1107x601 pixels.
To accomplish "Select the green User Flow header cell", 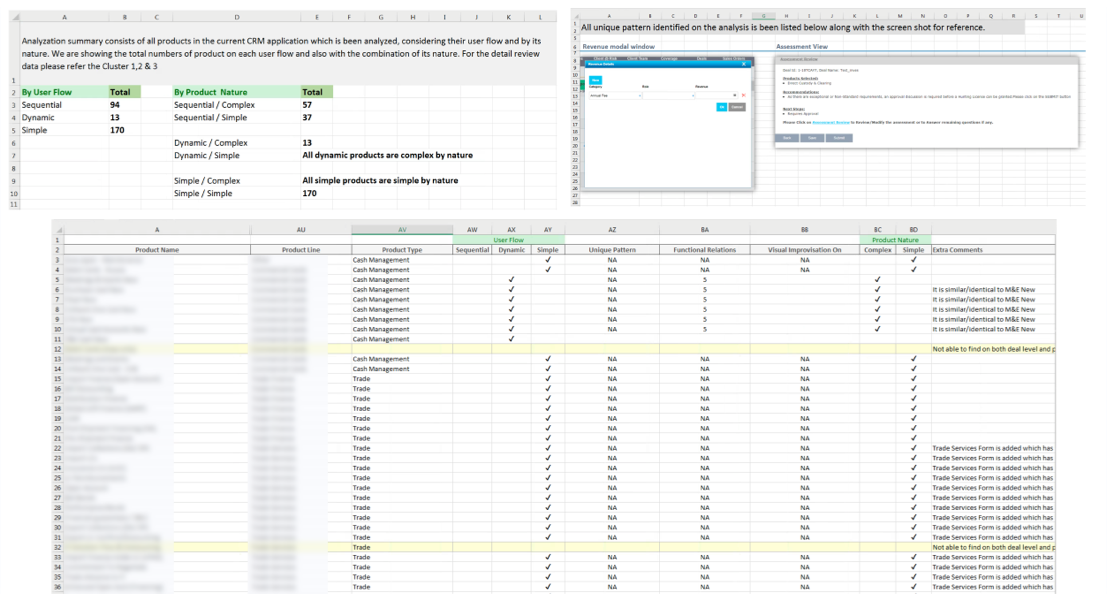I will coord(509,240).
